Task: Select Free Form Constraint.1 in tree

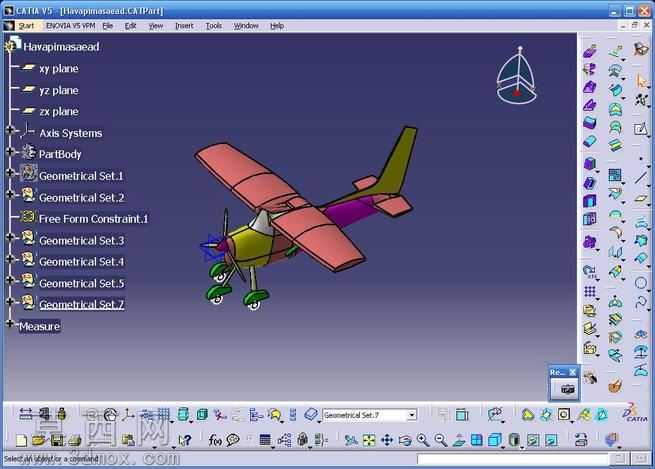Action: tap(94, 219)
